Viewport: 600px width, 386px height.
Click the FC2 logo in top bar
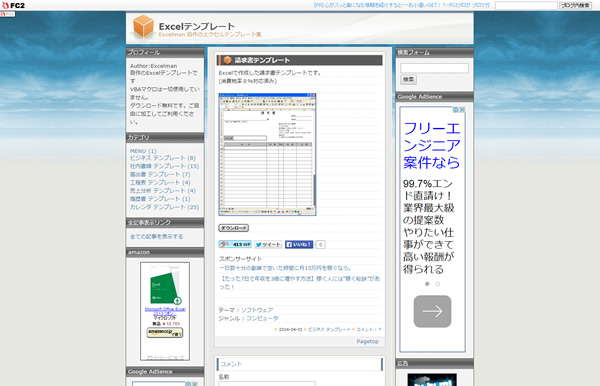tap(13, 5)
